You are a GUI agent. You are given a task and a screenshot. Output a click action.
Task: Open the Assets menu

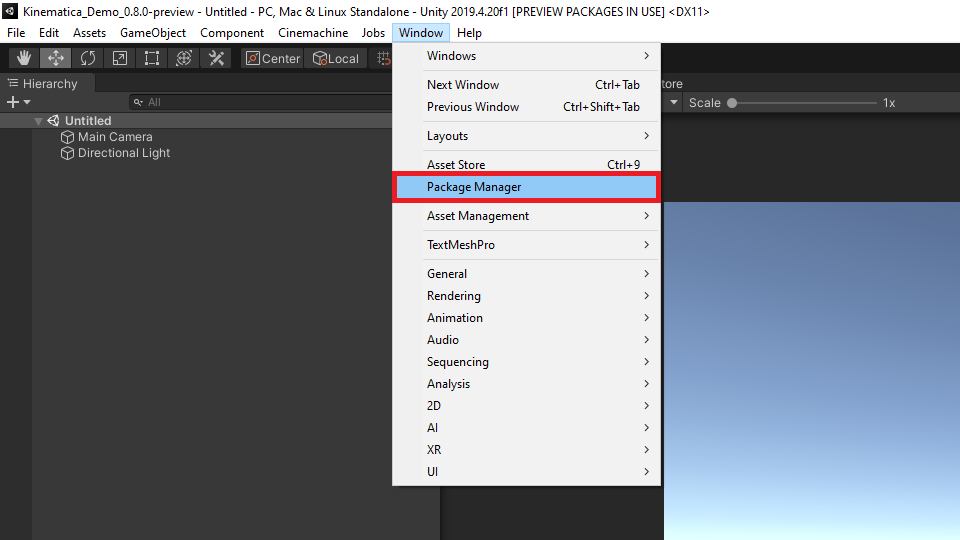[x=89, y=33]
